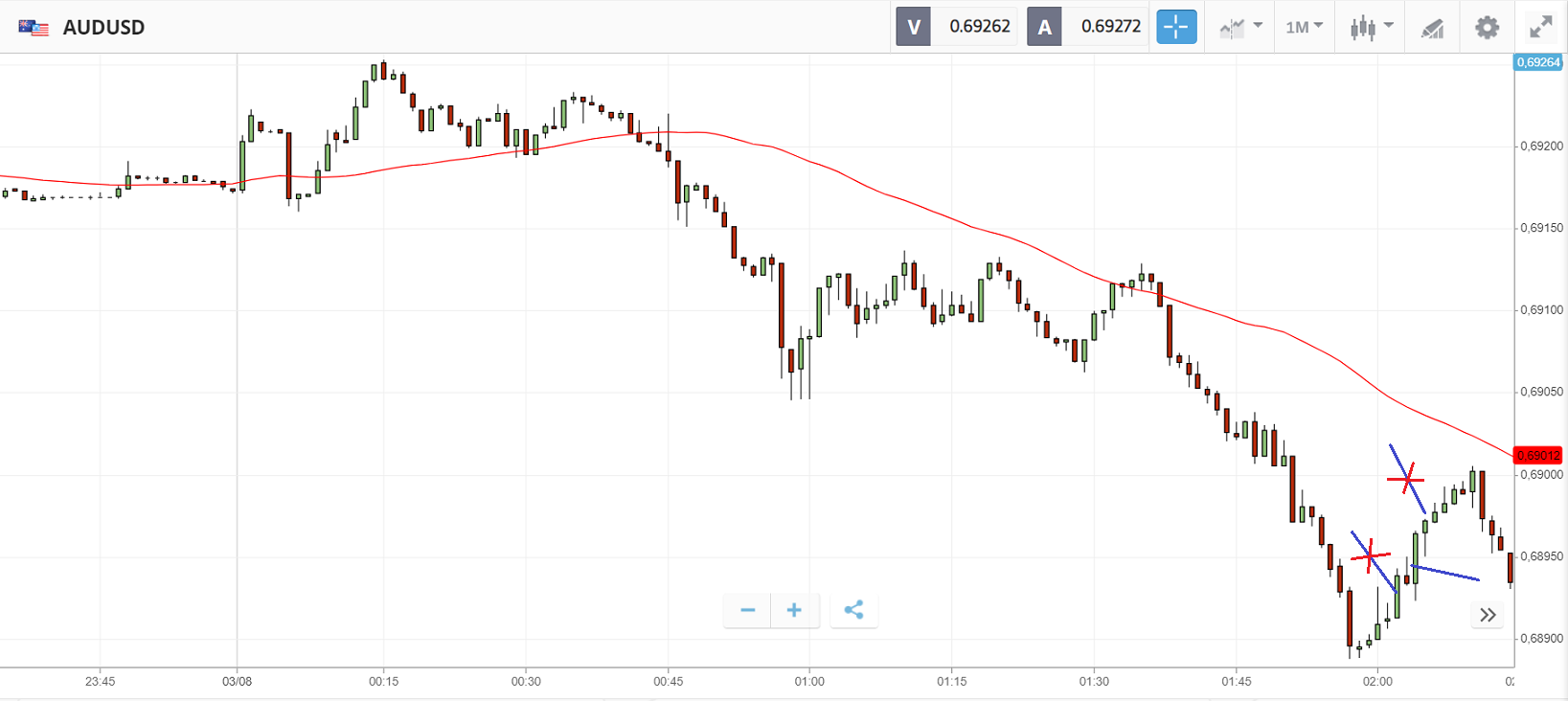Zoom in with the plus button
The image size is (1568, 701).
794,610
